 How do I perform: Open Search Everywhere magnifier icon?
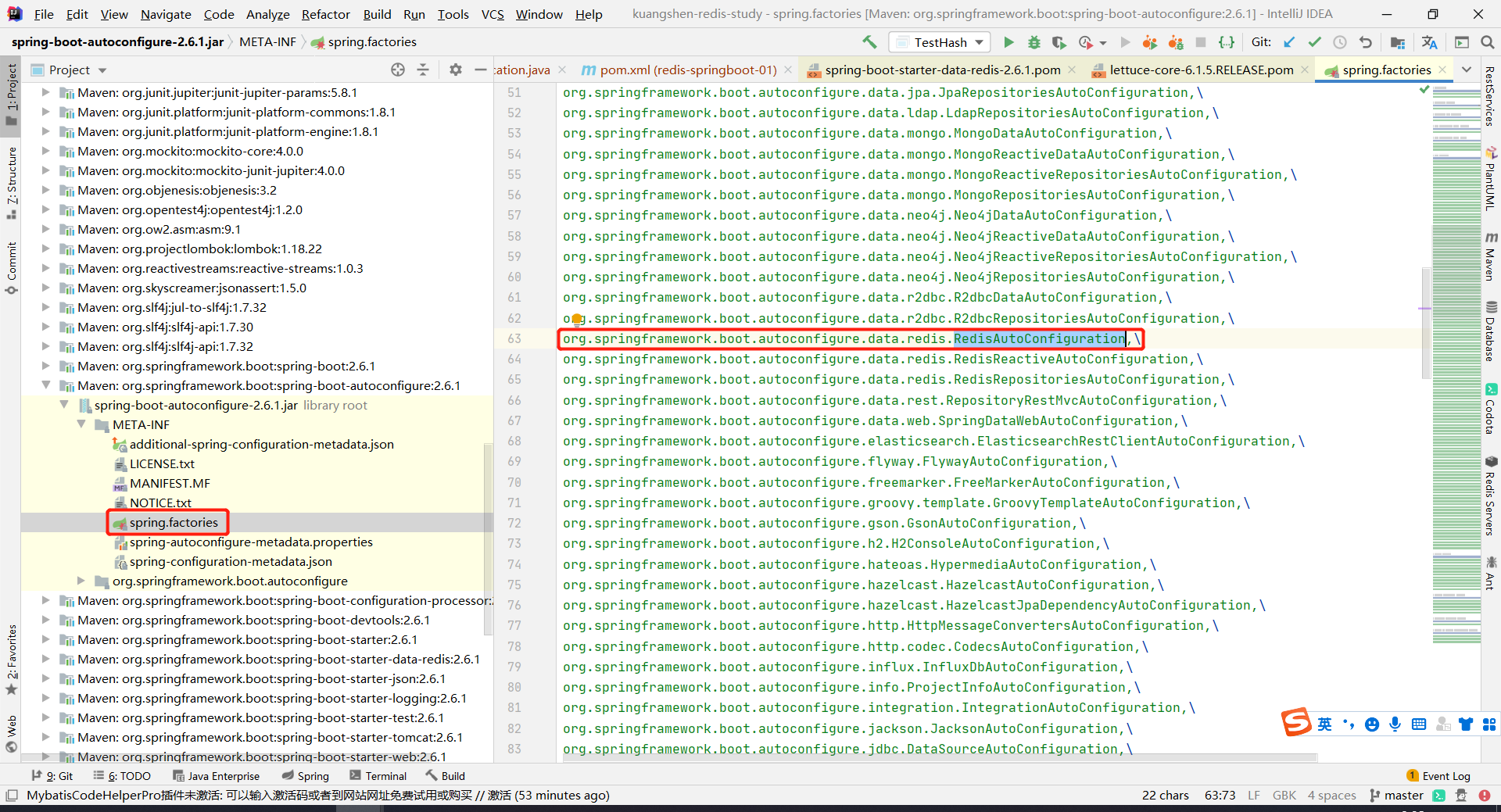click(1487, 42)
